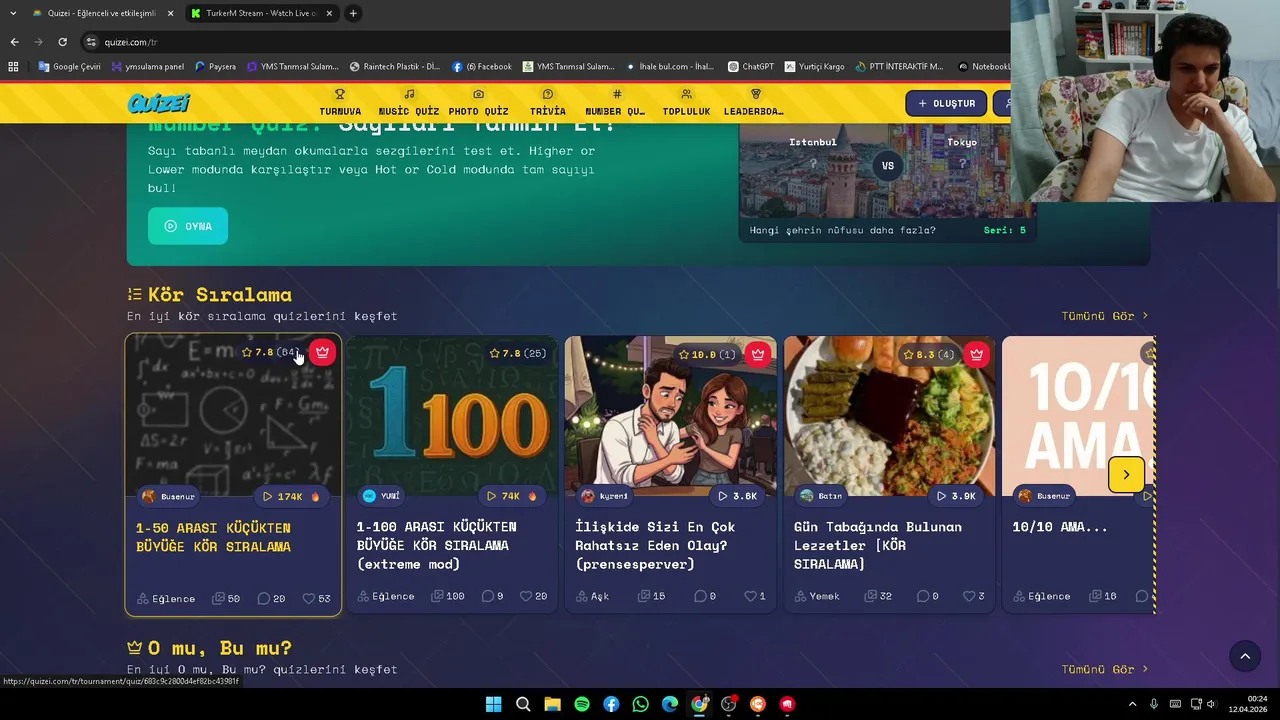
Task: Click the 3.6K play count badge
Action: 738,496
